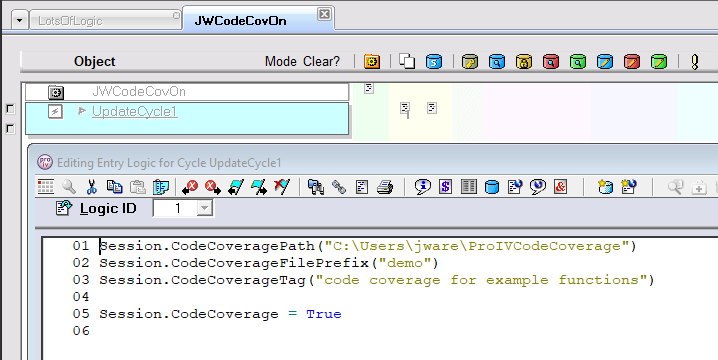This screenshot has height=360, width=718.
Task: Tick the checkbox left of UpdateCycle1 row
Action: click(10, 109)
